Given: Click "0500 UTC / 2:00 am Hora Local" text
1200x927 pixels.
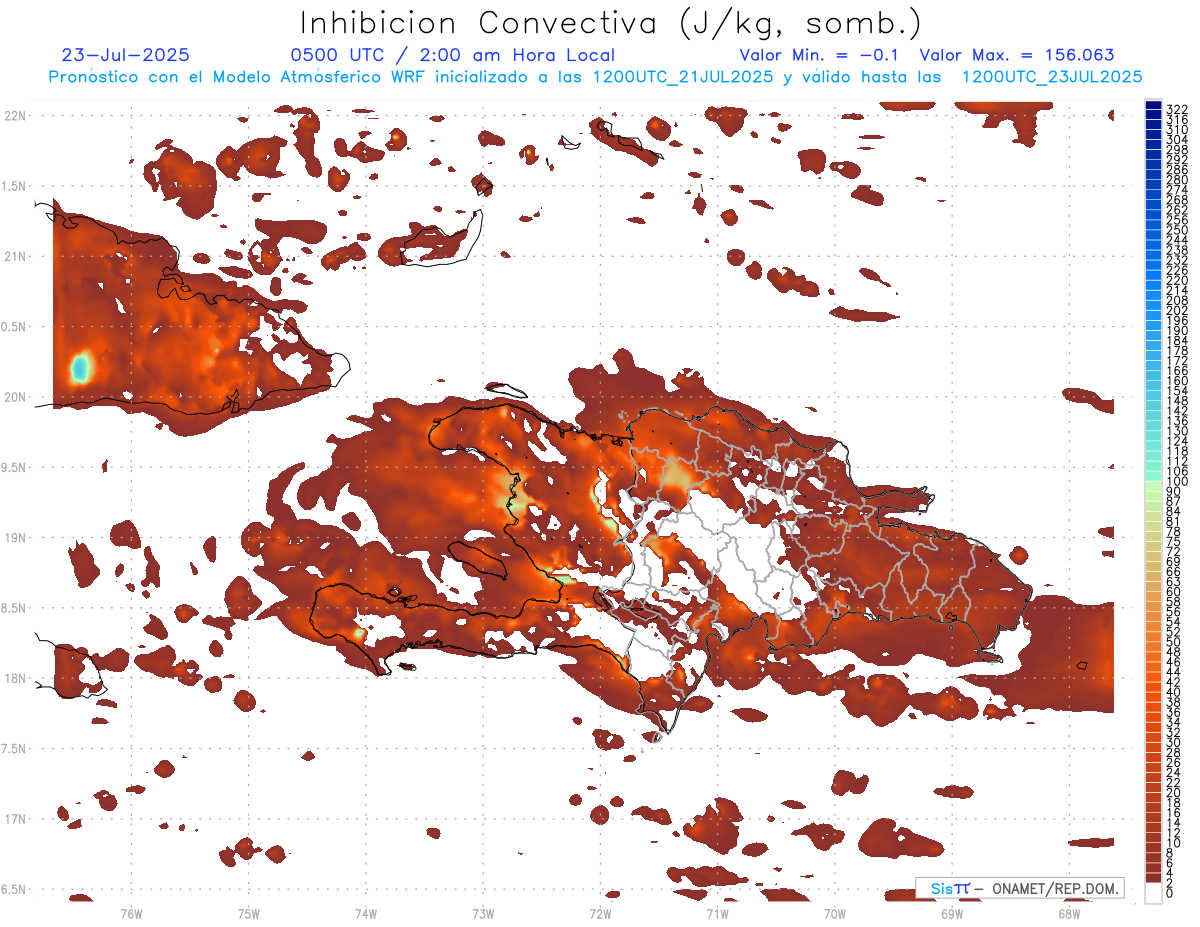Looking at the screenshot, I should pos(452,55).
